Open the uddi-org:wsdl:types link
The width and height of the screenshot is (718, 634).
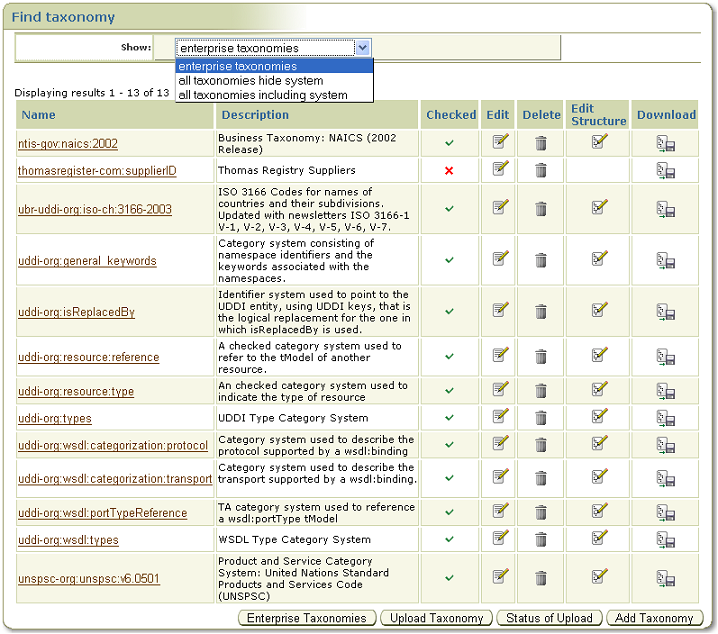[68, 540]
